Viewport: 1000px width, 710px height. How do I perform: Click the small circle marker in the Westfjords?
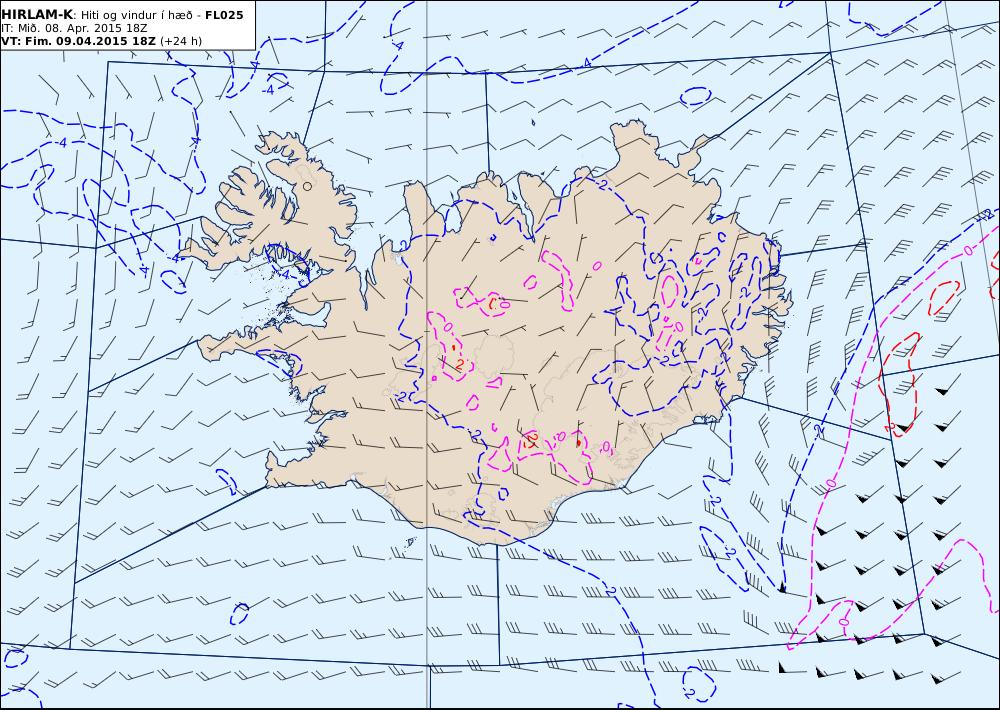pos(308,186)
